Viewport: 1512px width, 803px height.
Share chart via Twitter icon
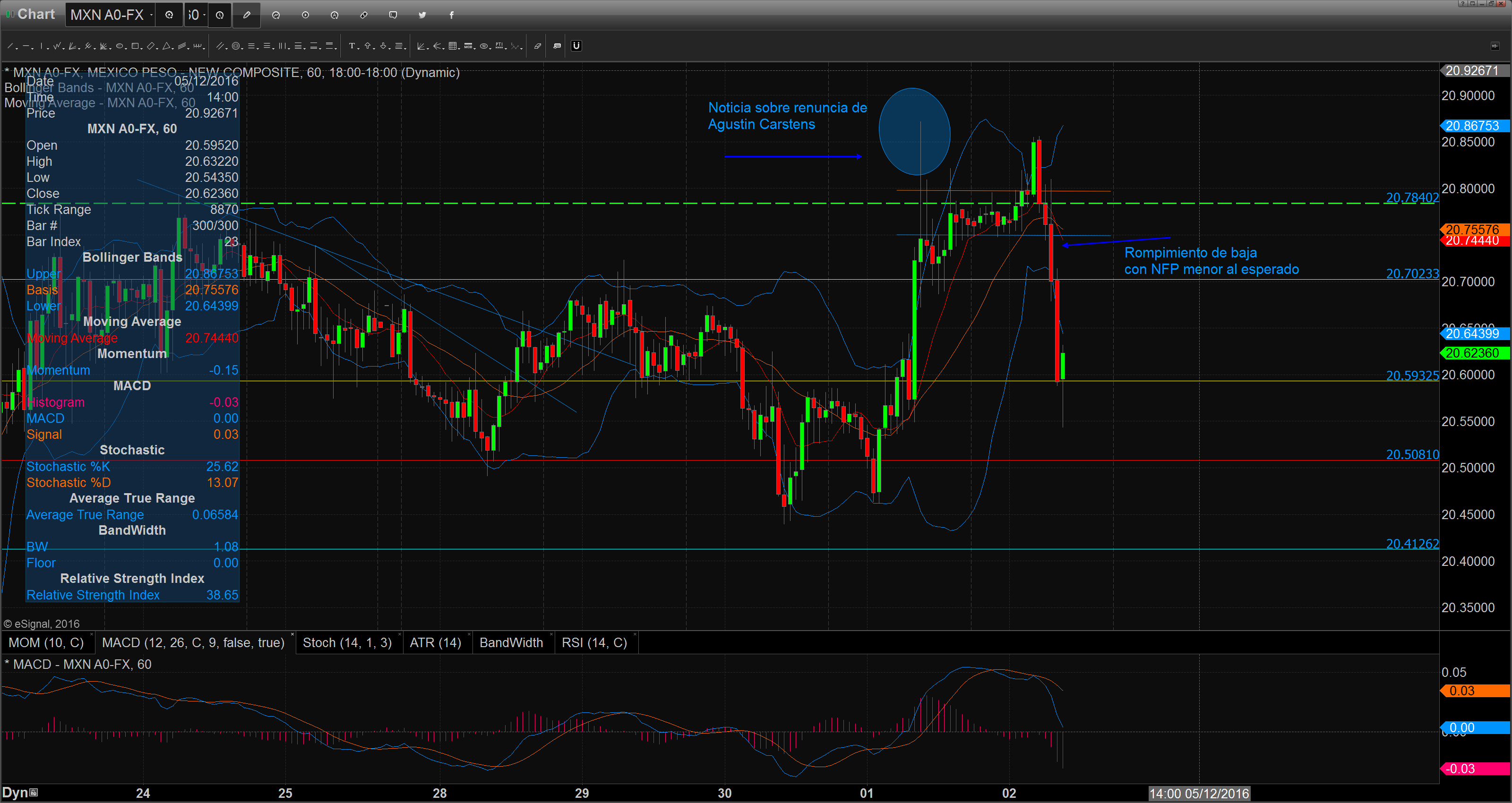[422, 15]
